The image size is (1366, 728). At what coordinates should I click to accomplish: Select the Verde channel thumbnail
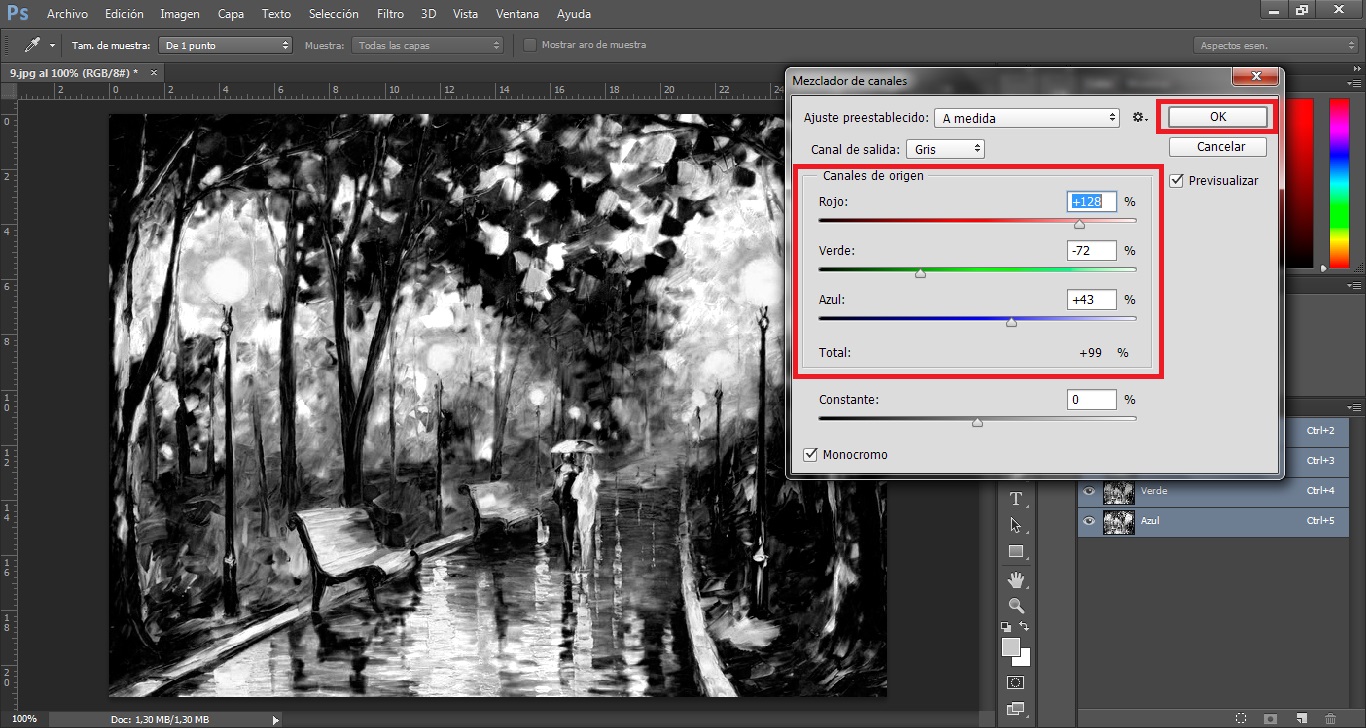click(1118, 491)
